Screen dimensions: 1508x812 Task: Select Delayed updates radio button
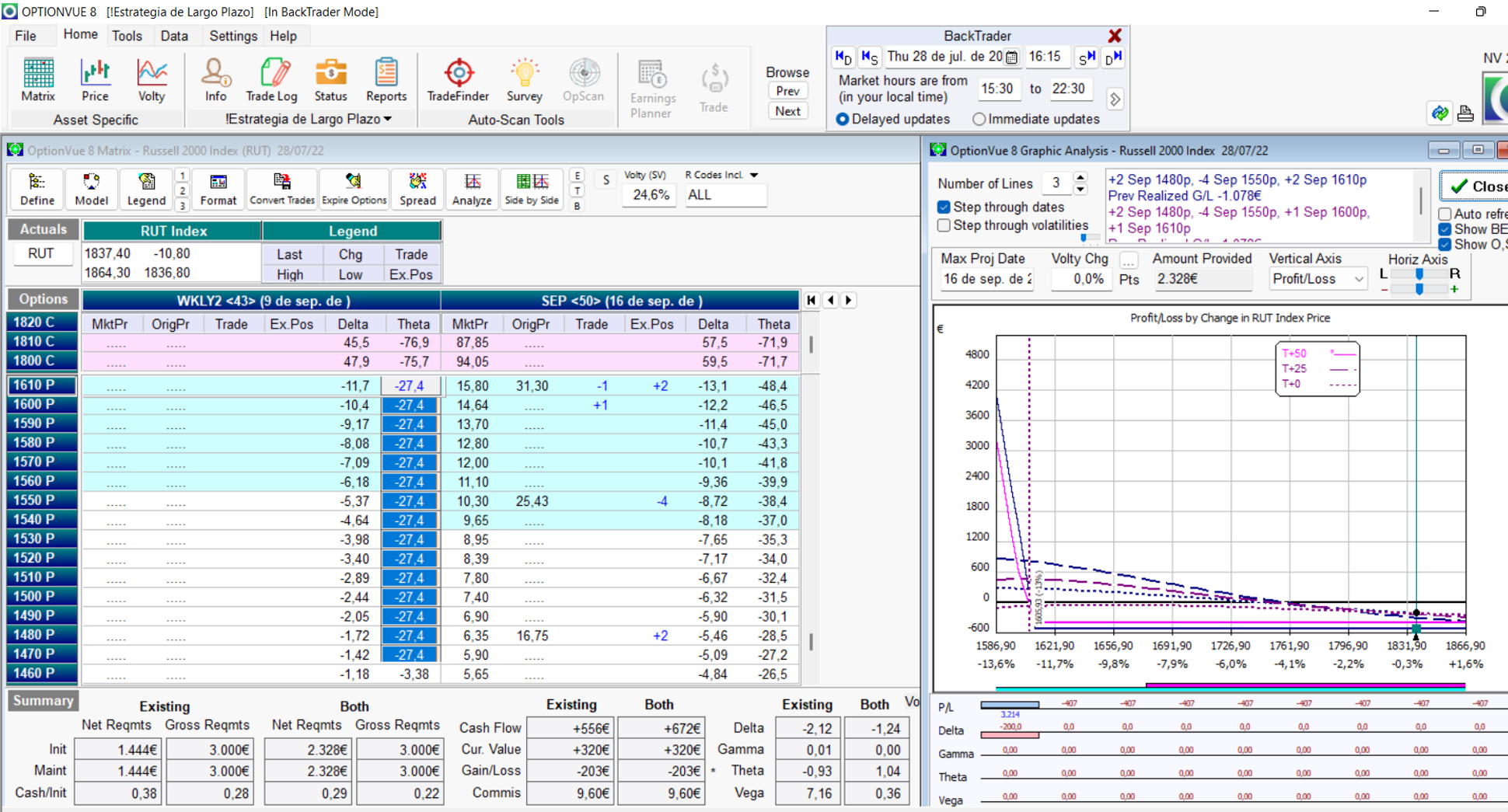click(843, 120)
